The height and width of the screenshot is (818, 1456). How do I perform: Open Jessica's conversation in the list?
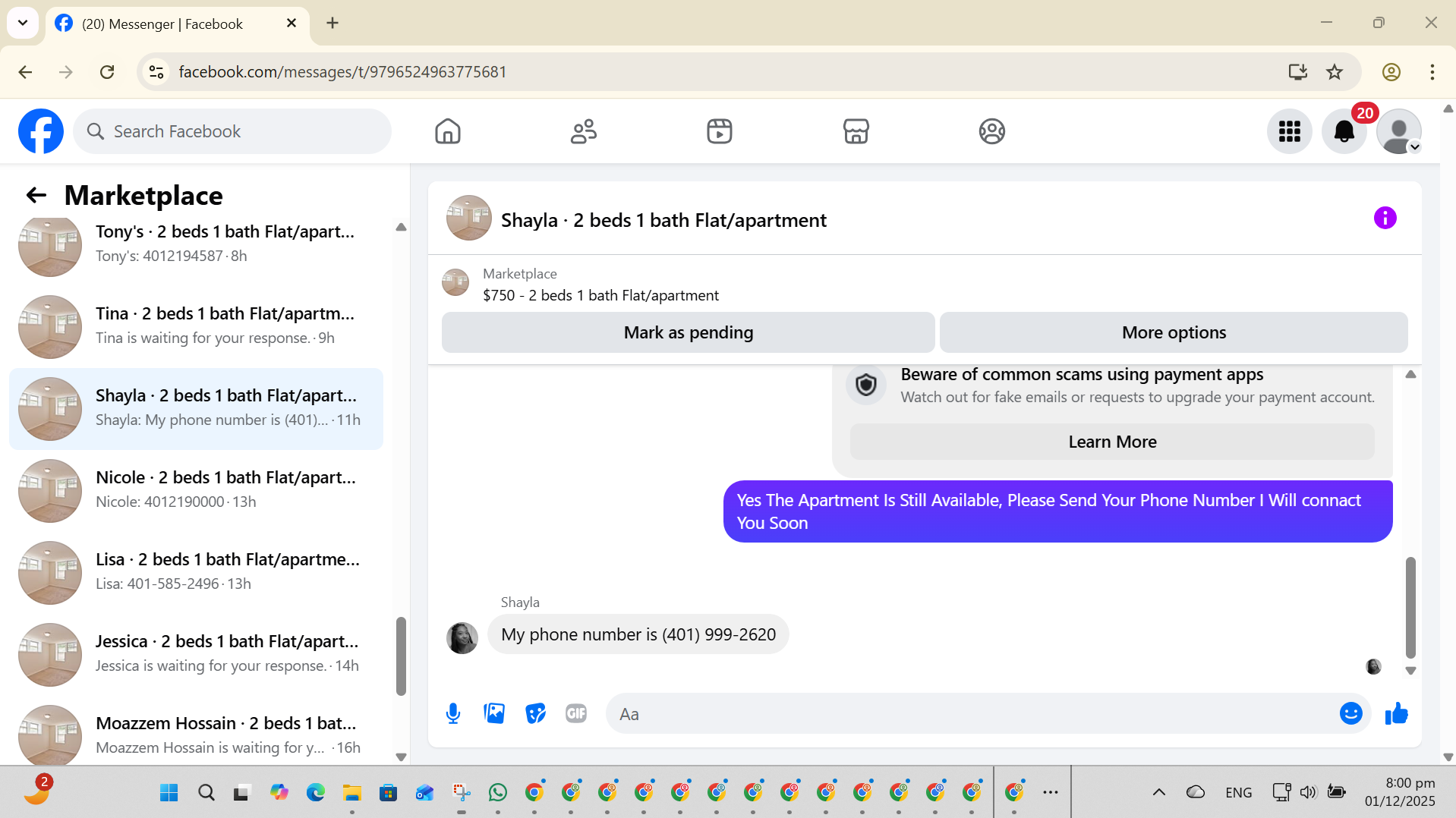pos(196,654)
